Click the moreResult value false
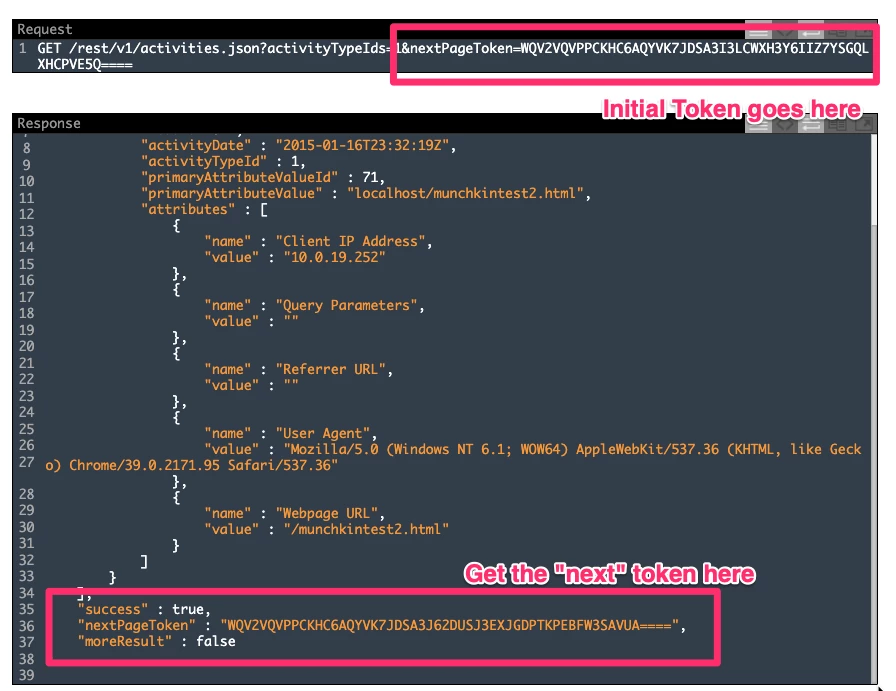896x691 pixels. (215, 641)
